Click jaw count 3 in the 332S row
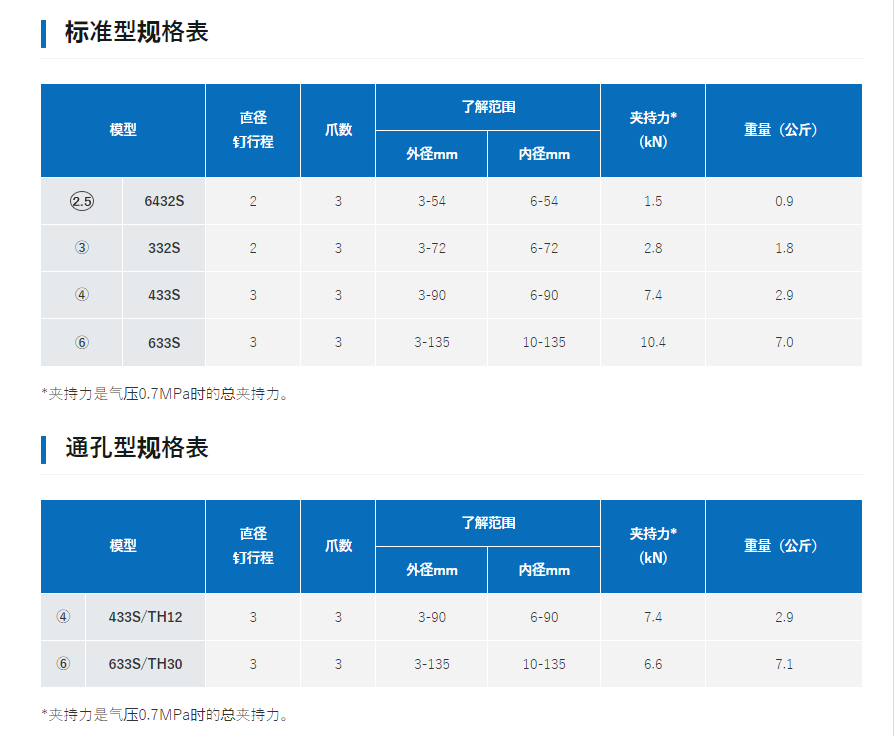 click(338, 248)
